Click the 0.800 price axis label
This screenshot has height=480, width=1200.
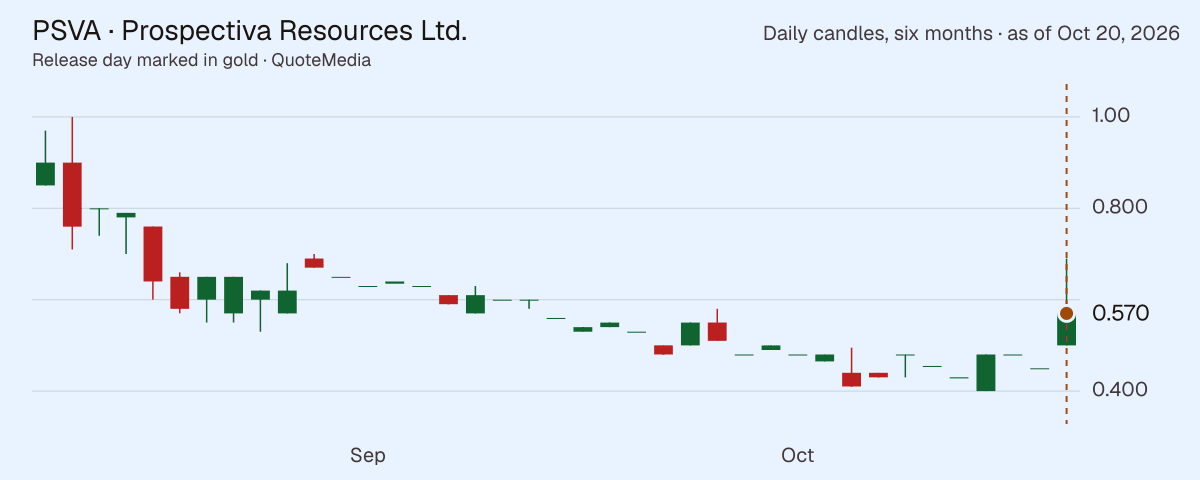pyautogui.click(x=1119, y=208)
